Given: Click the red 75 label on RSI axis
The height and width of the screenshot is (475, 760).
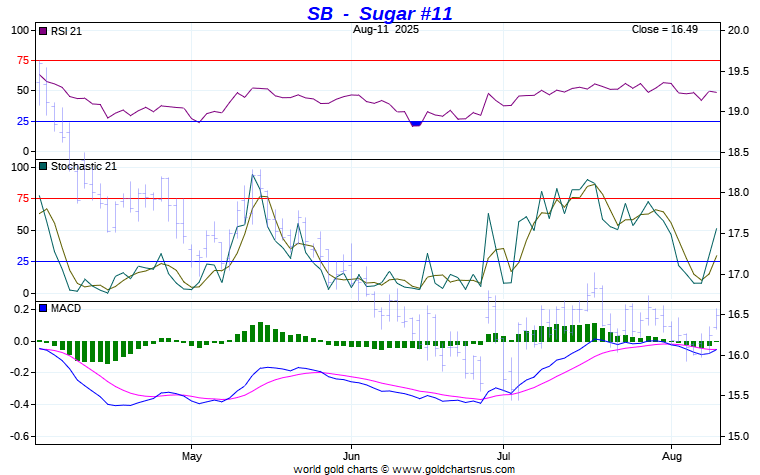Looking at the screenshot, I should pyautogui.click(x=24, y=60).
